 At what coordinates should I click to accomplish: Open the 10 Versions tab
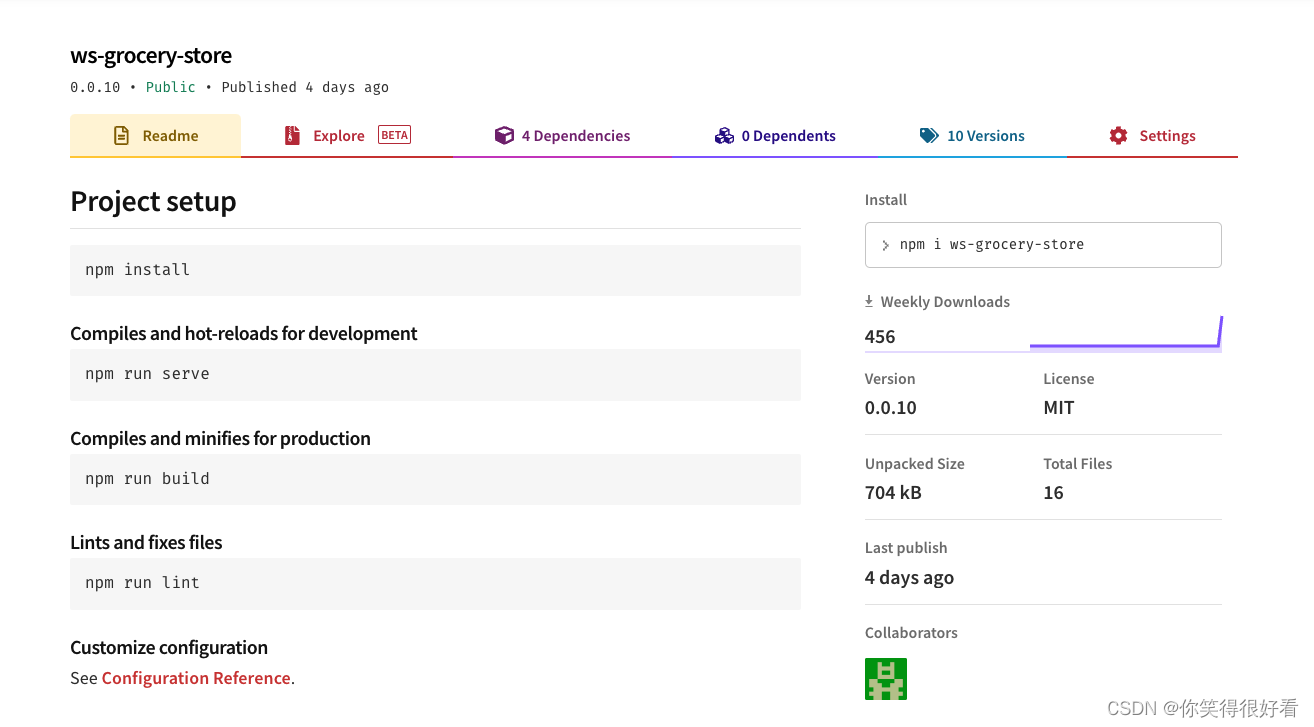point(972,136)
